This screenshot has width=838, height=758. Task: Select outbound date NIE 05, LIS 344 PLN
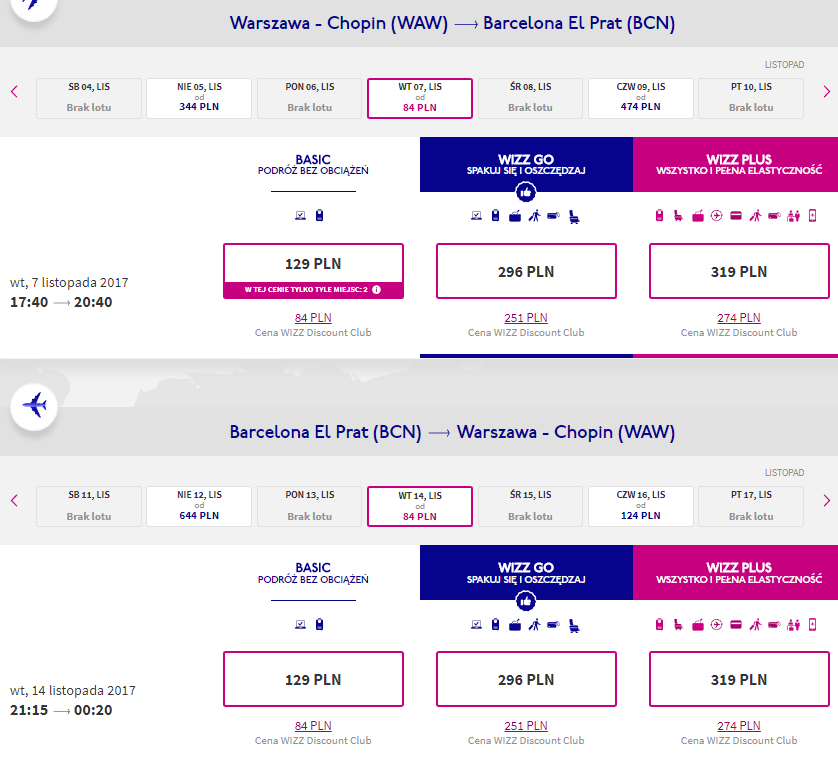199,98
